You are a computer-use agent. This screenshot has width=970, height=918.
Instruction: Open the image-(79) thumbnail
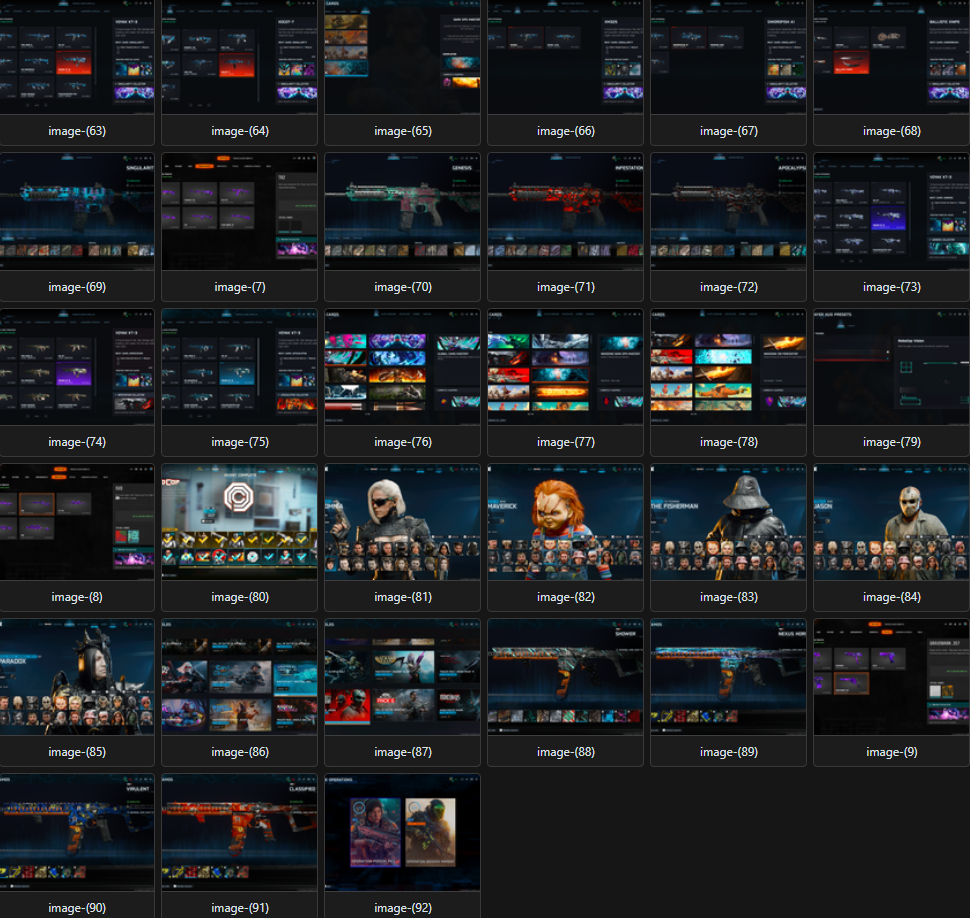click(891, 367)
